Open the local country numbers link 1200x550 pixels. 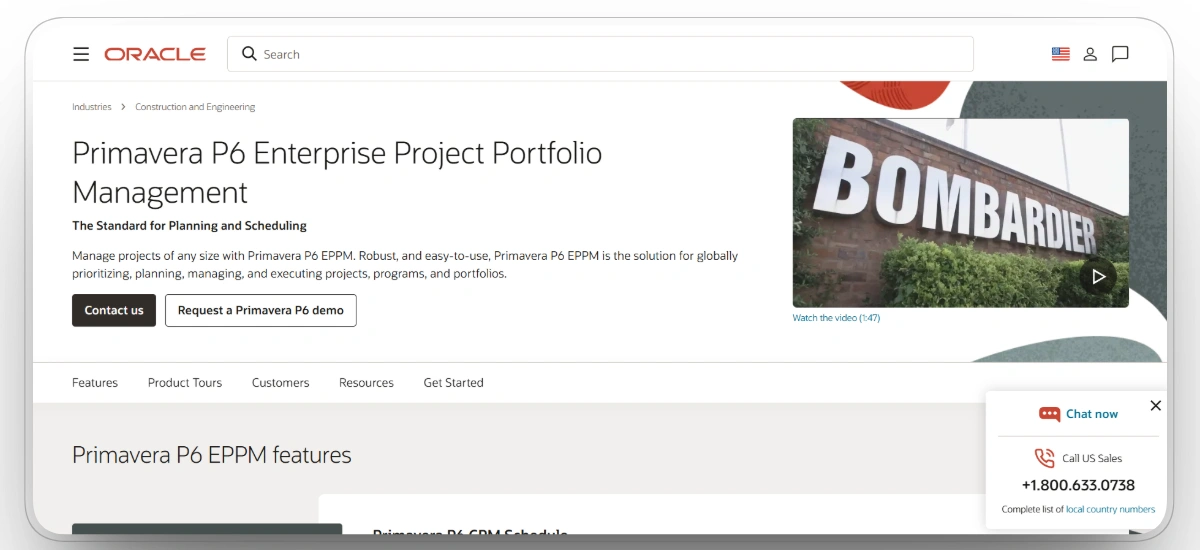[x=1110, y=510]
